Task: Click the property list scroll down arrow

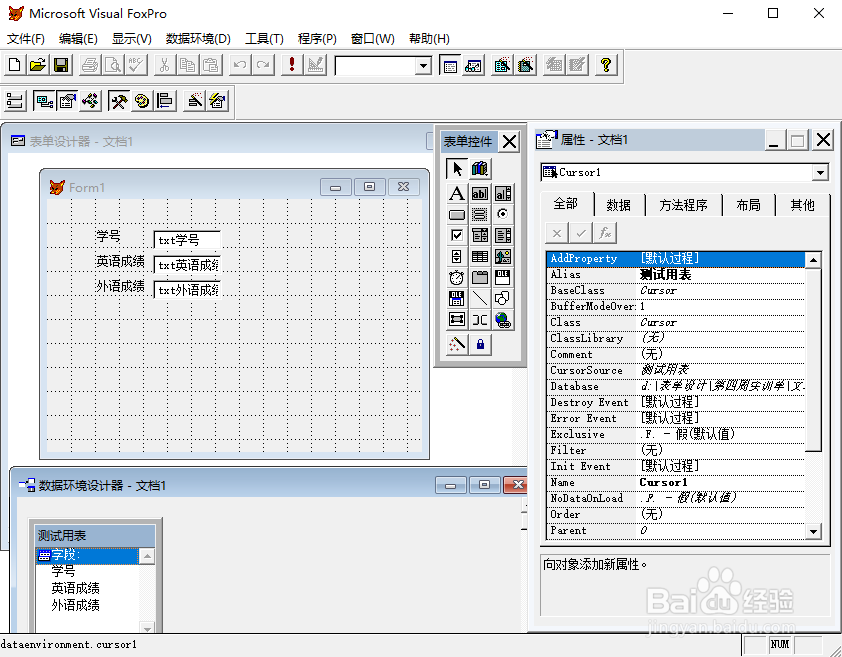Action: pos(813,531)
